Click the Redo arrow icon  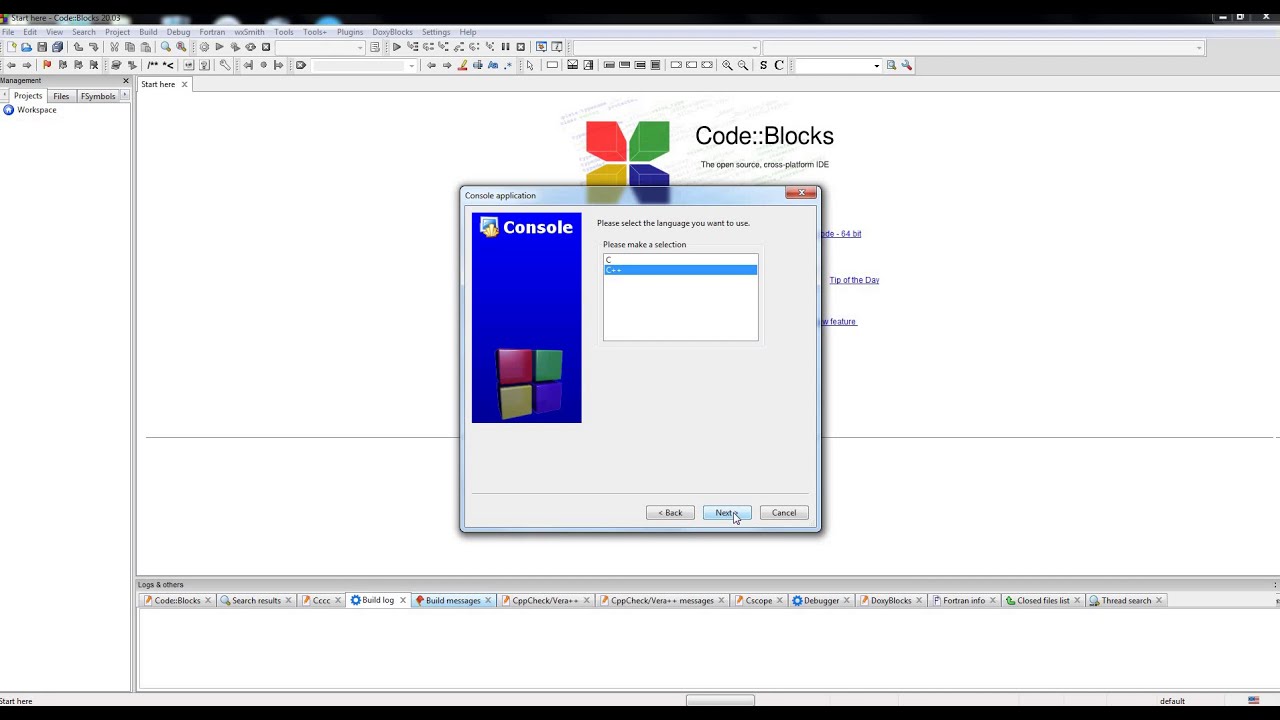click(x=93, y=47)
